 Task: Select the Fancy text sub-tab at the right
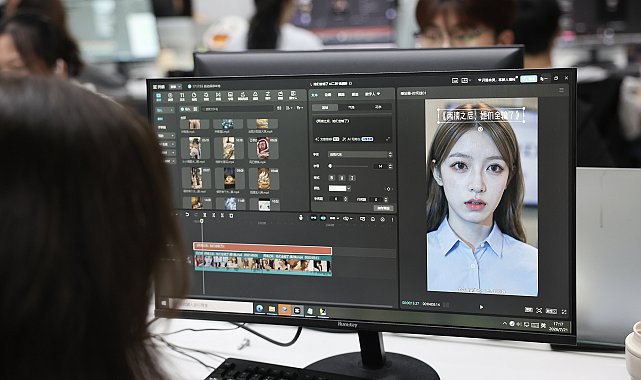(378, 107)
